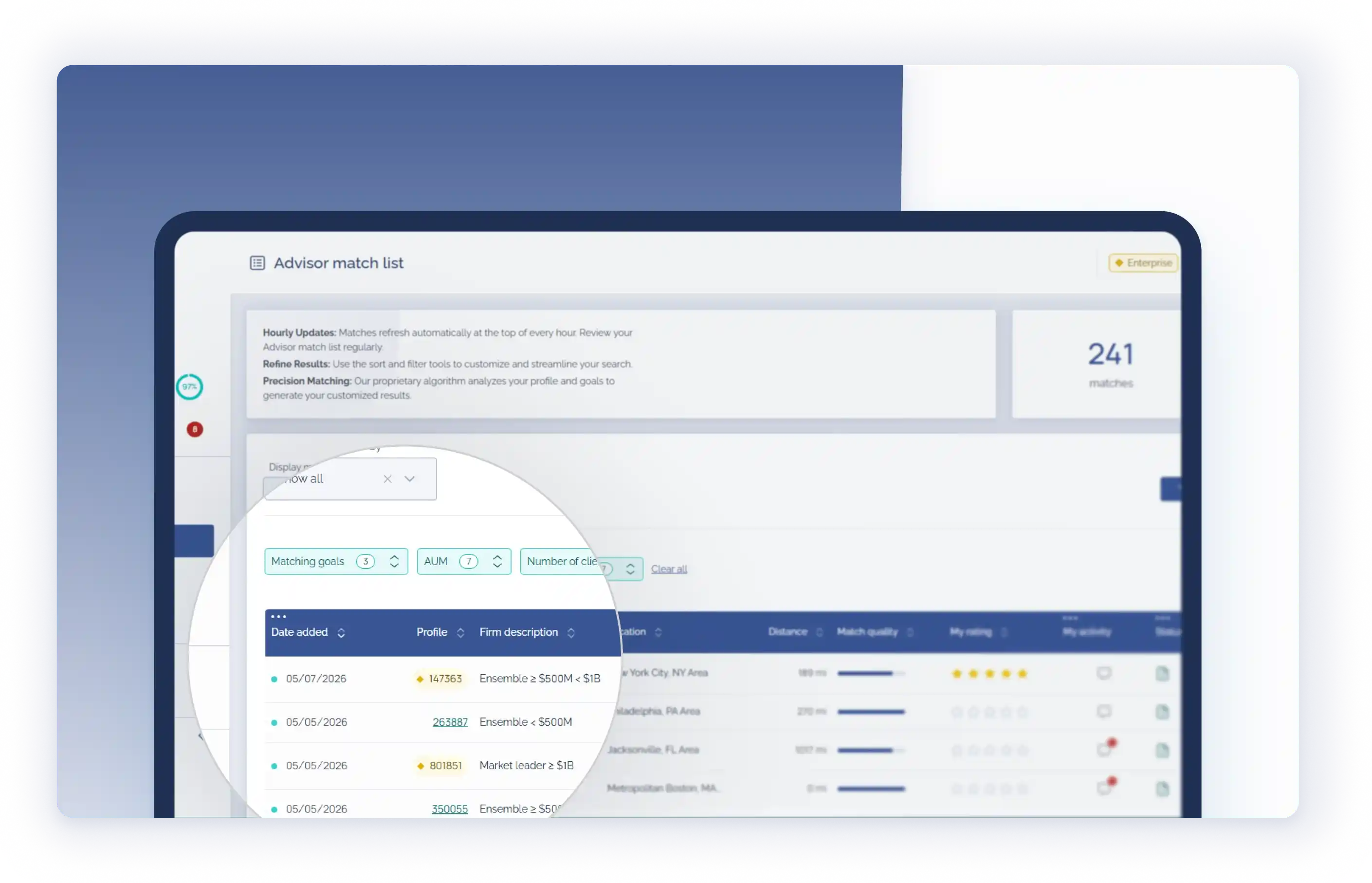Viewport: 1372px width, 883px height.
Task: Click the Date added column header
Action: pos(299,632)
